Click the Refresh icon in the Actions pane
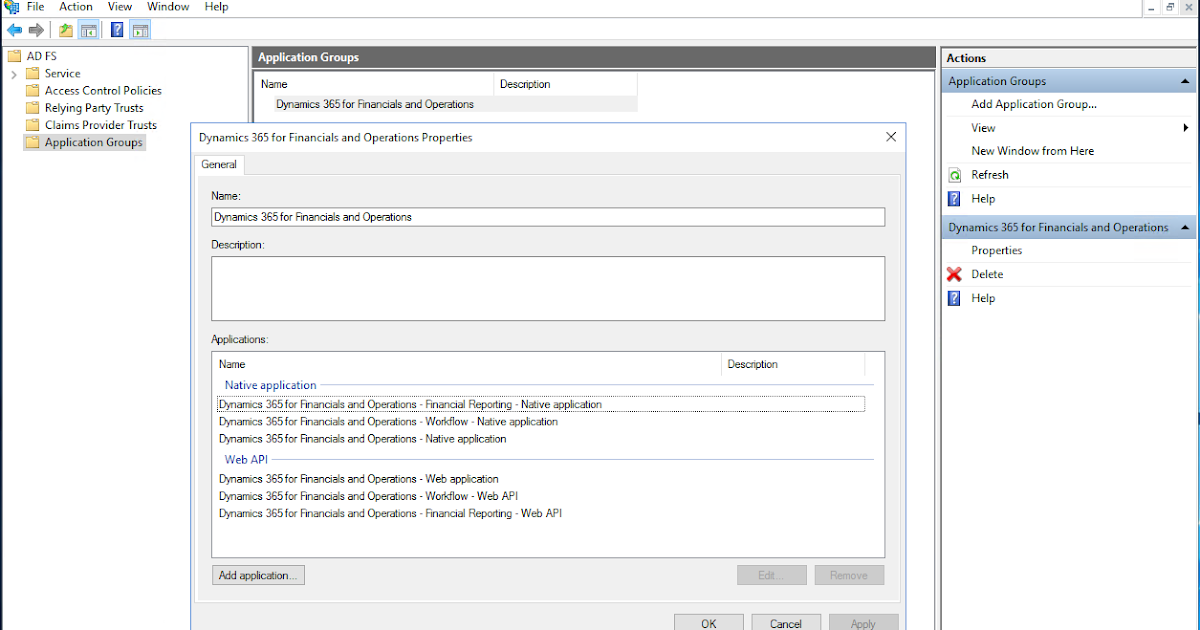Viewport: 1200px width, 630px height. [x=953, y=174]
